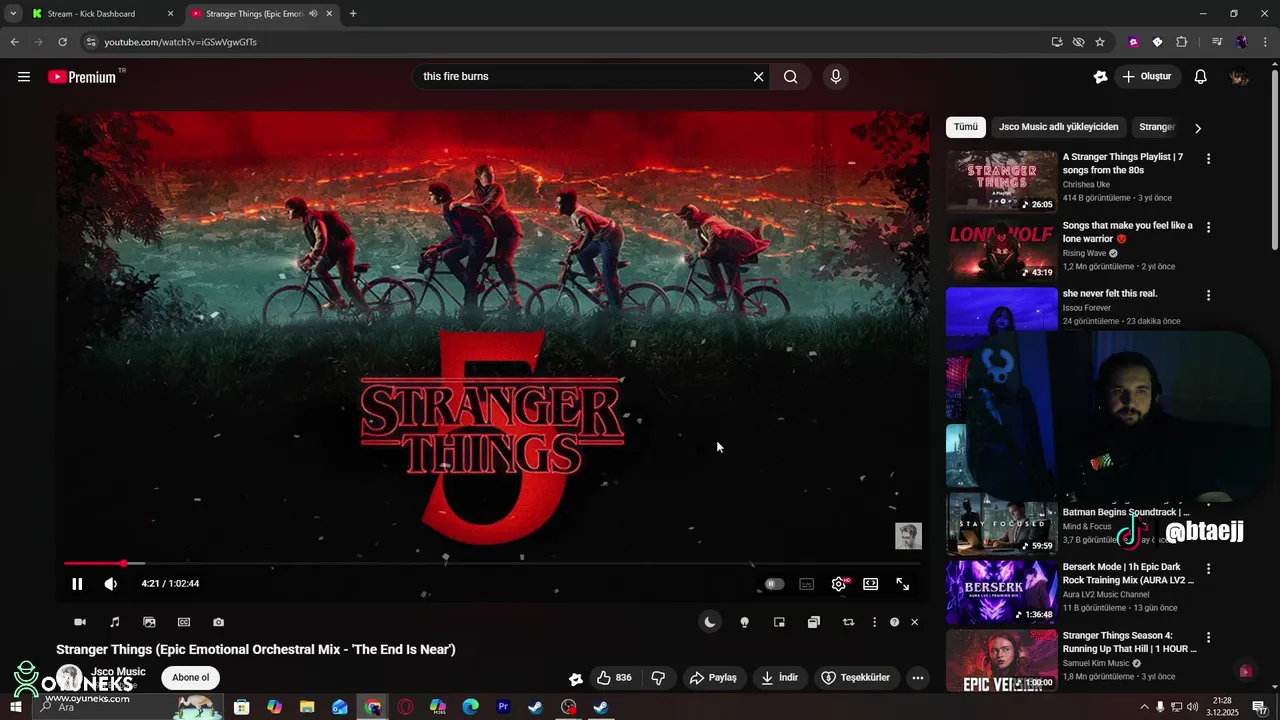Subscribe with the Abone ol button
This screenshot has height=720, width=1280.
pos(190,678)
